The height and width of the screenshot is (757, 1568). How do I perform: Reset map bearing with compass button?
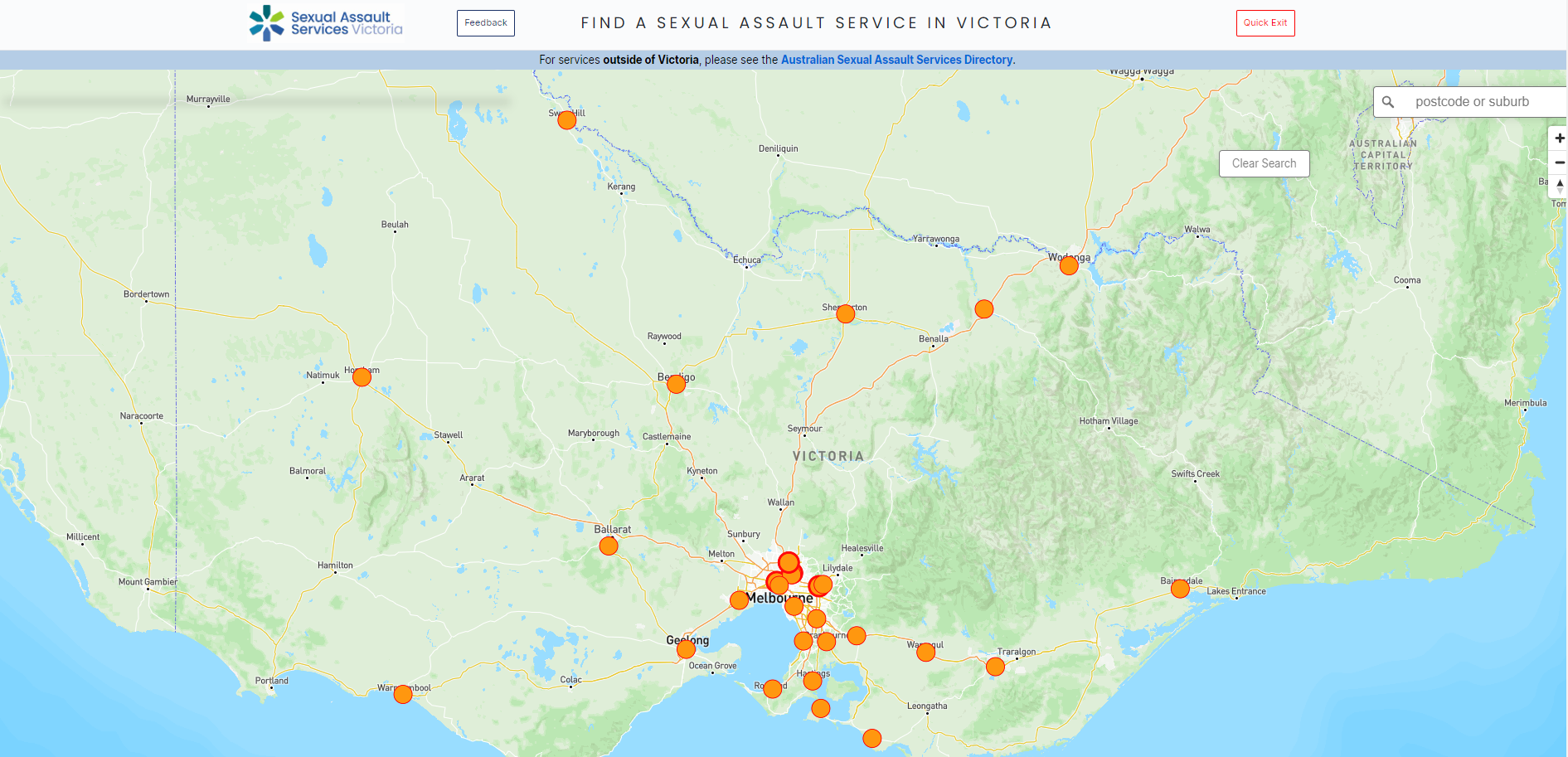[x=1559, y=187]
